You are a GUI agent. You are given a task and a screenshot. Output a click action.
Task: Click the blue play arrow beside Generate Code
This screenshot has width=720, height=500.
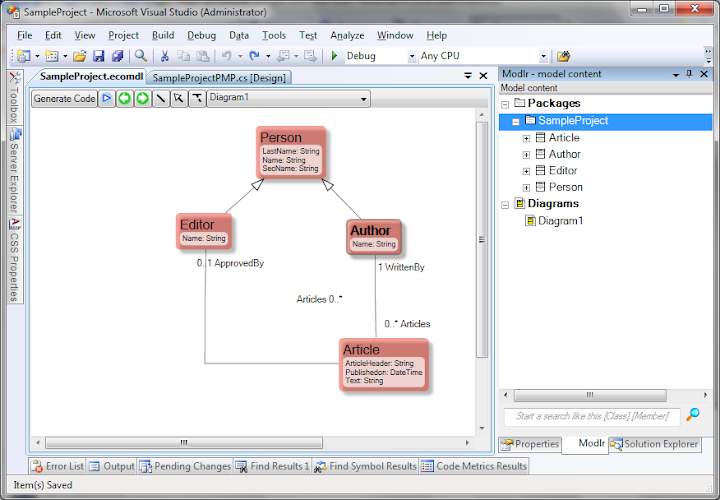107,98
